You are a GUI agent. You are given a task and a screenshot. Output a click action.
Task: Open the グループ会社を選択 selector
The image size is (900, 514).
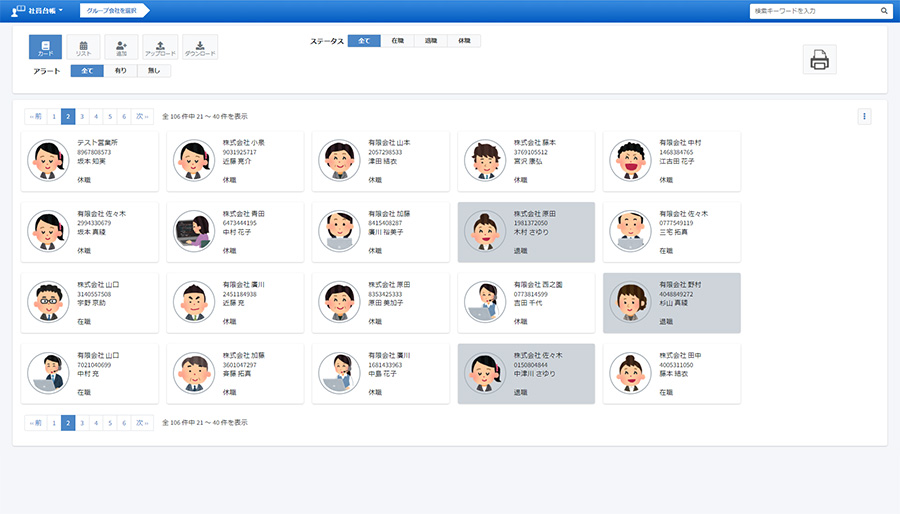113,10
